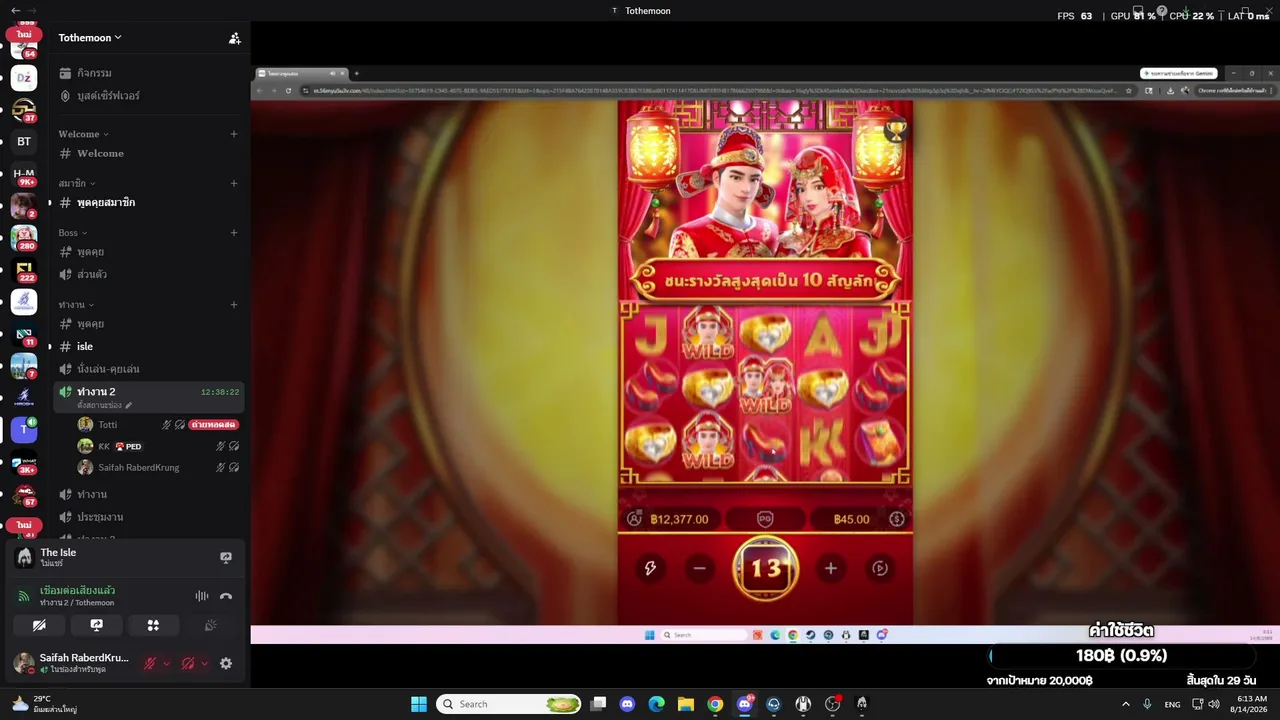The height and width of the screenshot is (720, 1280).
Task: Toggle the camera button in voice panel
Action: (39, 625)
